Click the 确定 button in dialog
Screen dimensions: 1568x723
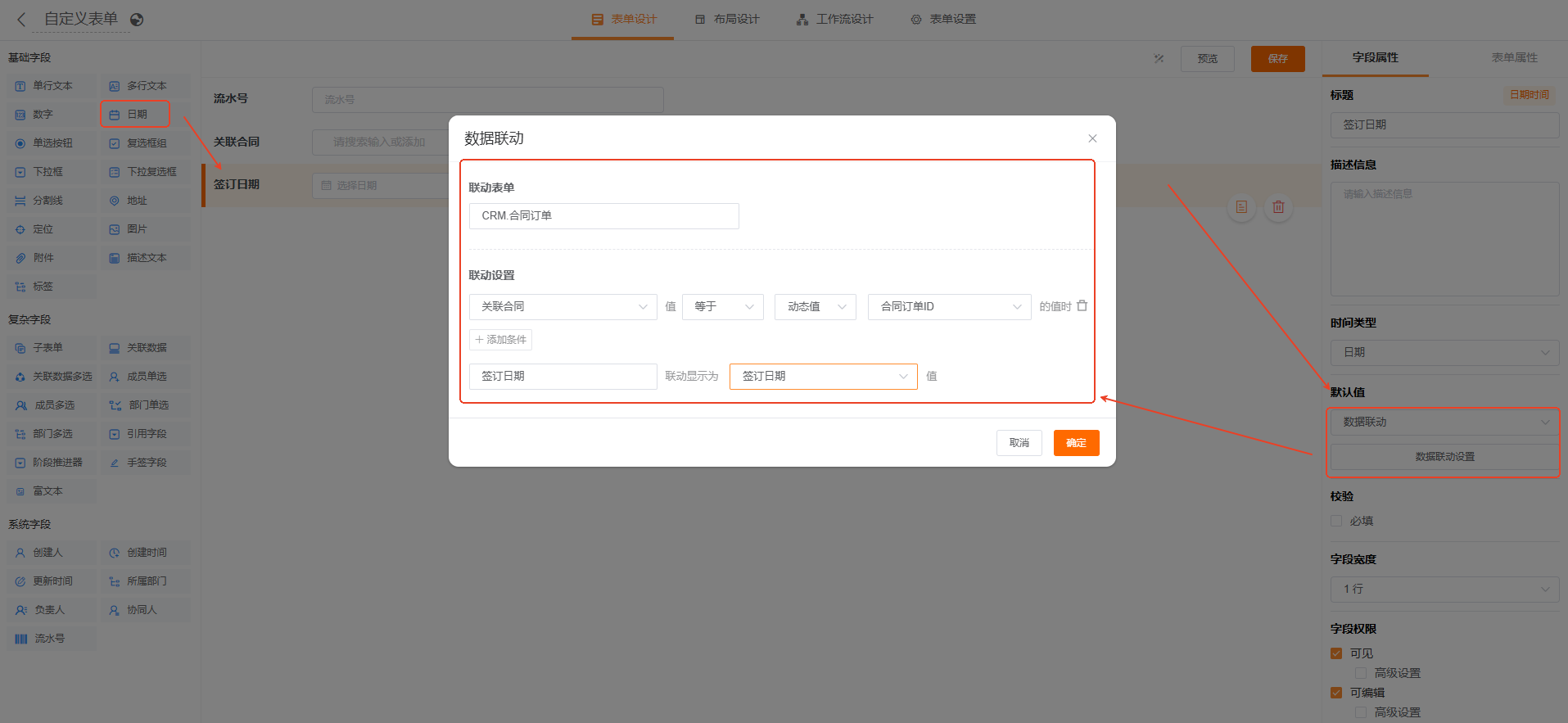click(1076, 443)
